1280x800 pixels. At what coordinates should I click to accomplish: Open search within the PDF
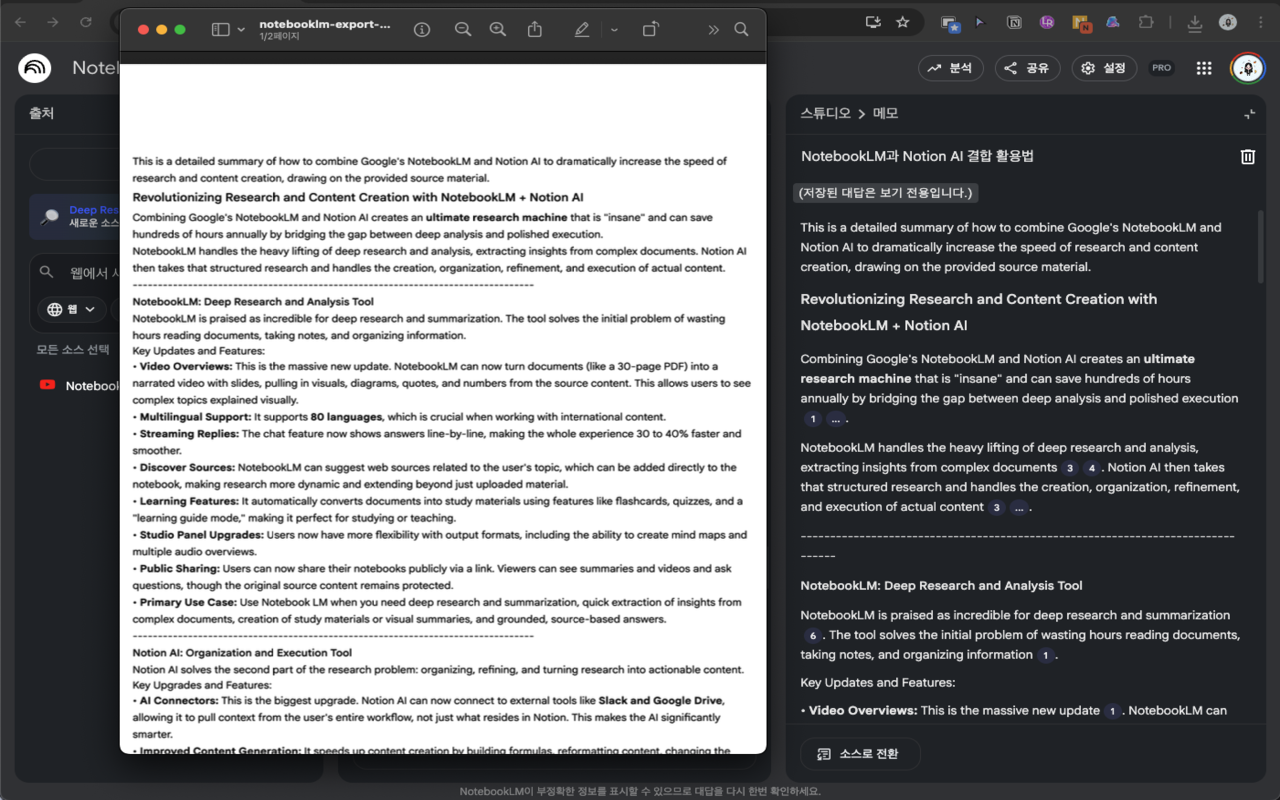pyautogui.click(x=741, y=29)
